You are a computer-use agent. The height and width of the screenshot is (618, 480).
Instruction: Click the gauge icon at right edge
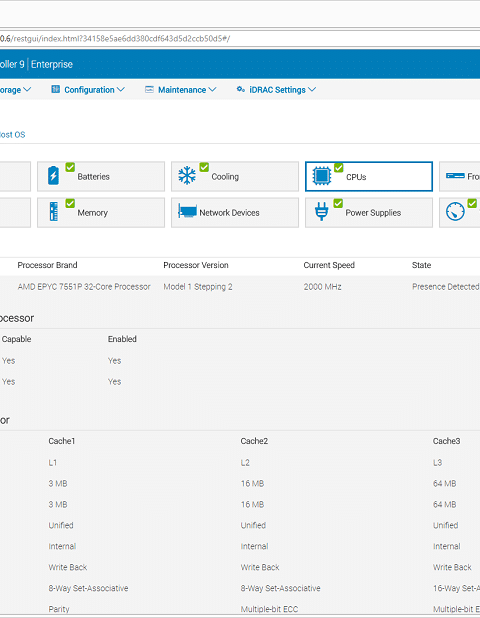(455, 212)
